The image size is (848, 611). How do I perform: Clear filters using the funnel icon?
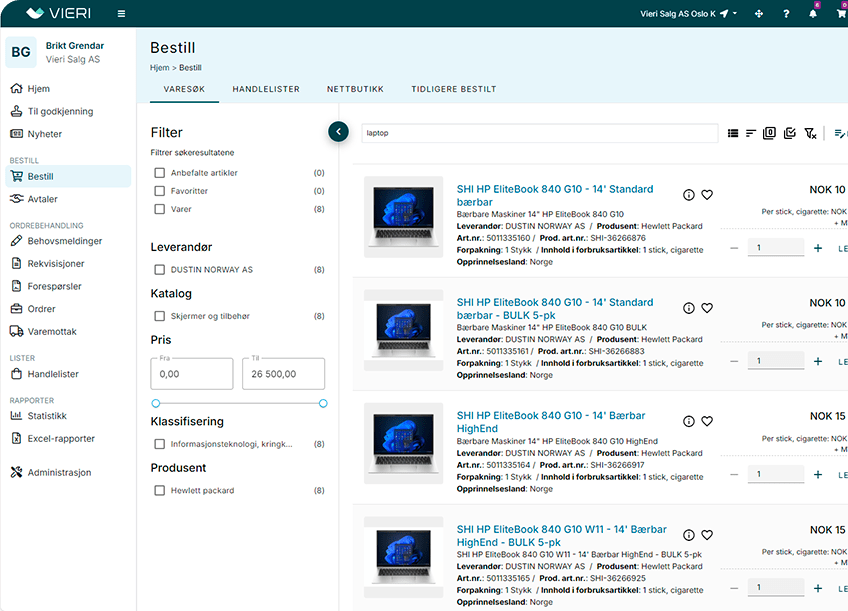point(810,133)
